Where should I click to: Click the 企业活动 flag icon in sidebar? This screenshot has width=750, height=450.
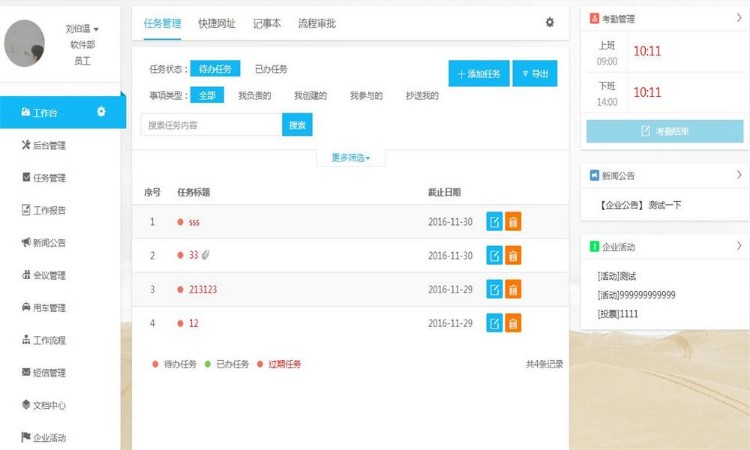(26, 437)
